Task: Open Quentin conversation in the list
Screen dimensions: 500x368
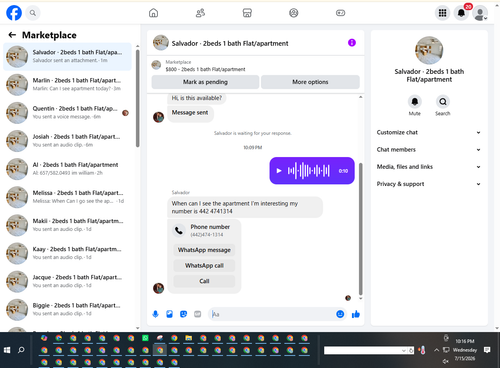Action: click(x=67, y=113)
